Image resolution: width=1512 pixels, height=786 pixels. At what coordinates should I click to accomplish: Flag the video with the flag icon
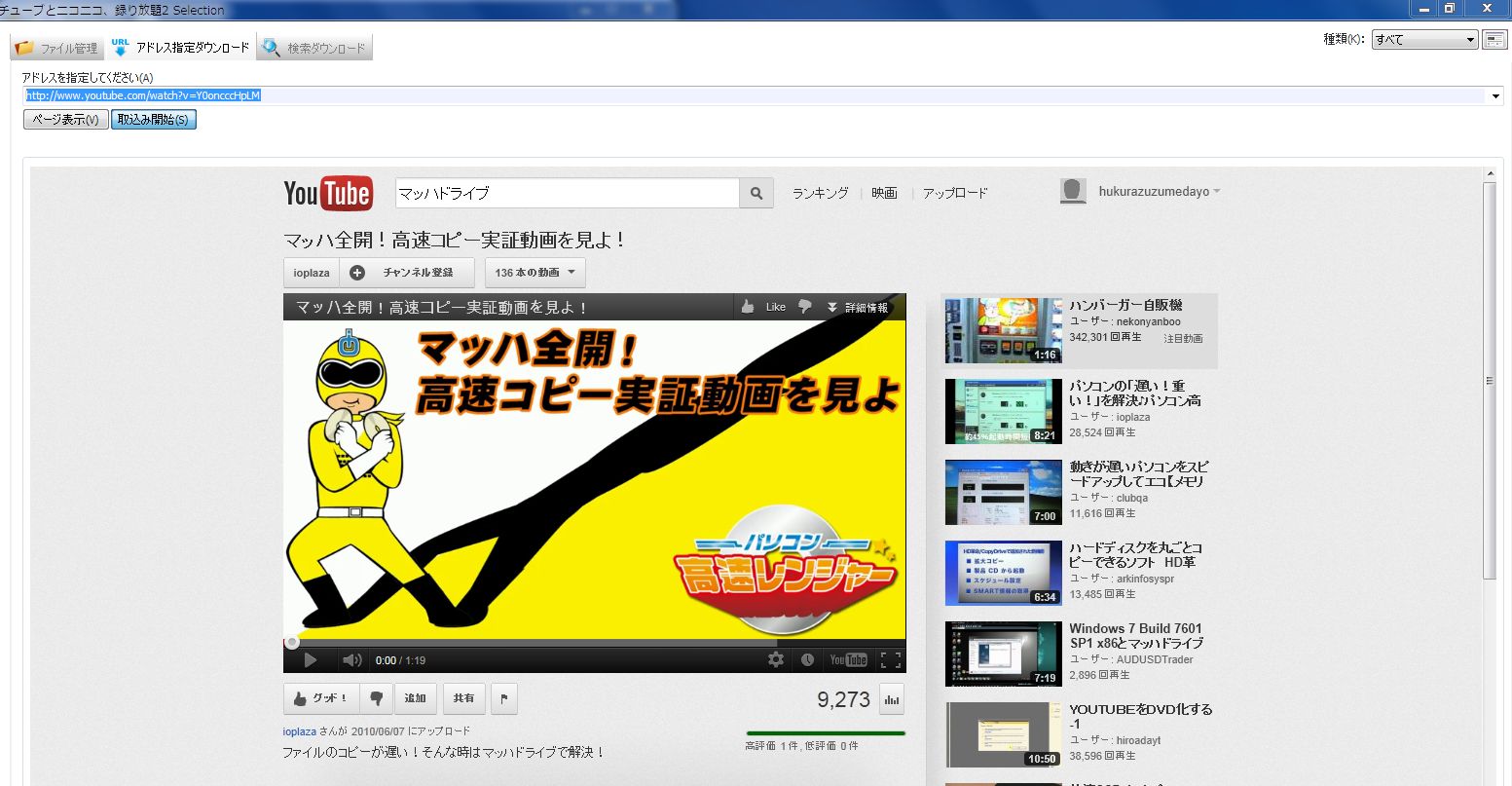pyautogui.click(x=503, y=698)
